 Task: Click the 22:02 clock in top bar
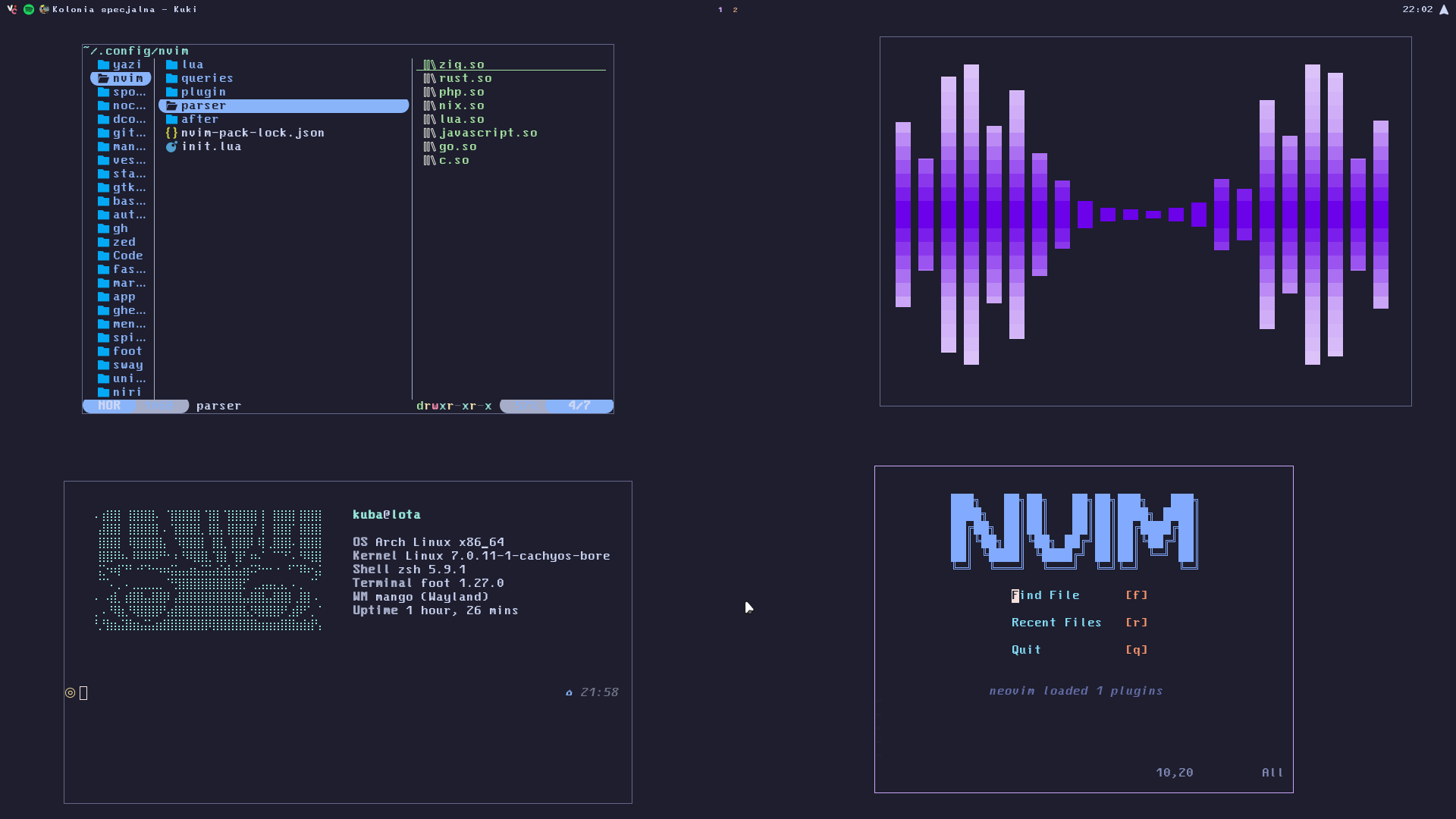[1417, 9]
